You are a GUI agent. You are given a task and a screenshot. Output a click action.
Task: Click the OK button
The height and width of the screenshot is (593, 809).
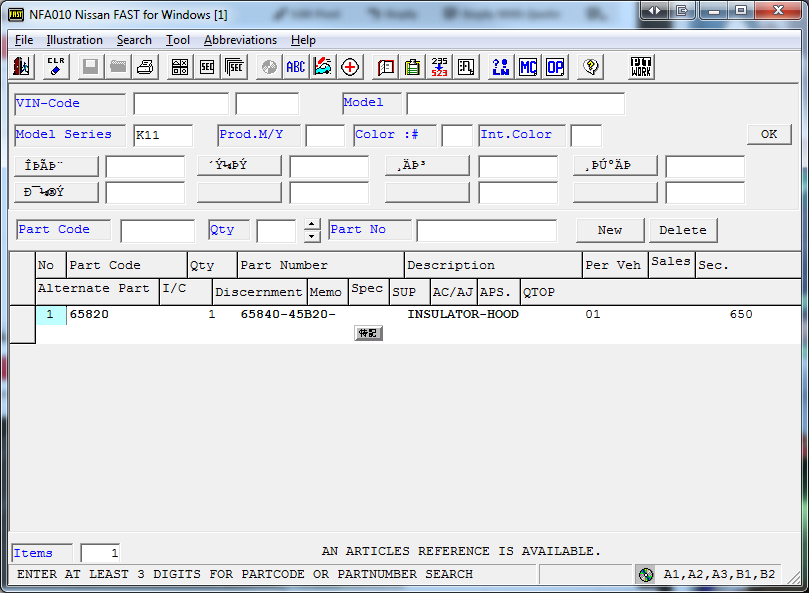769,134
